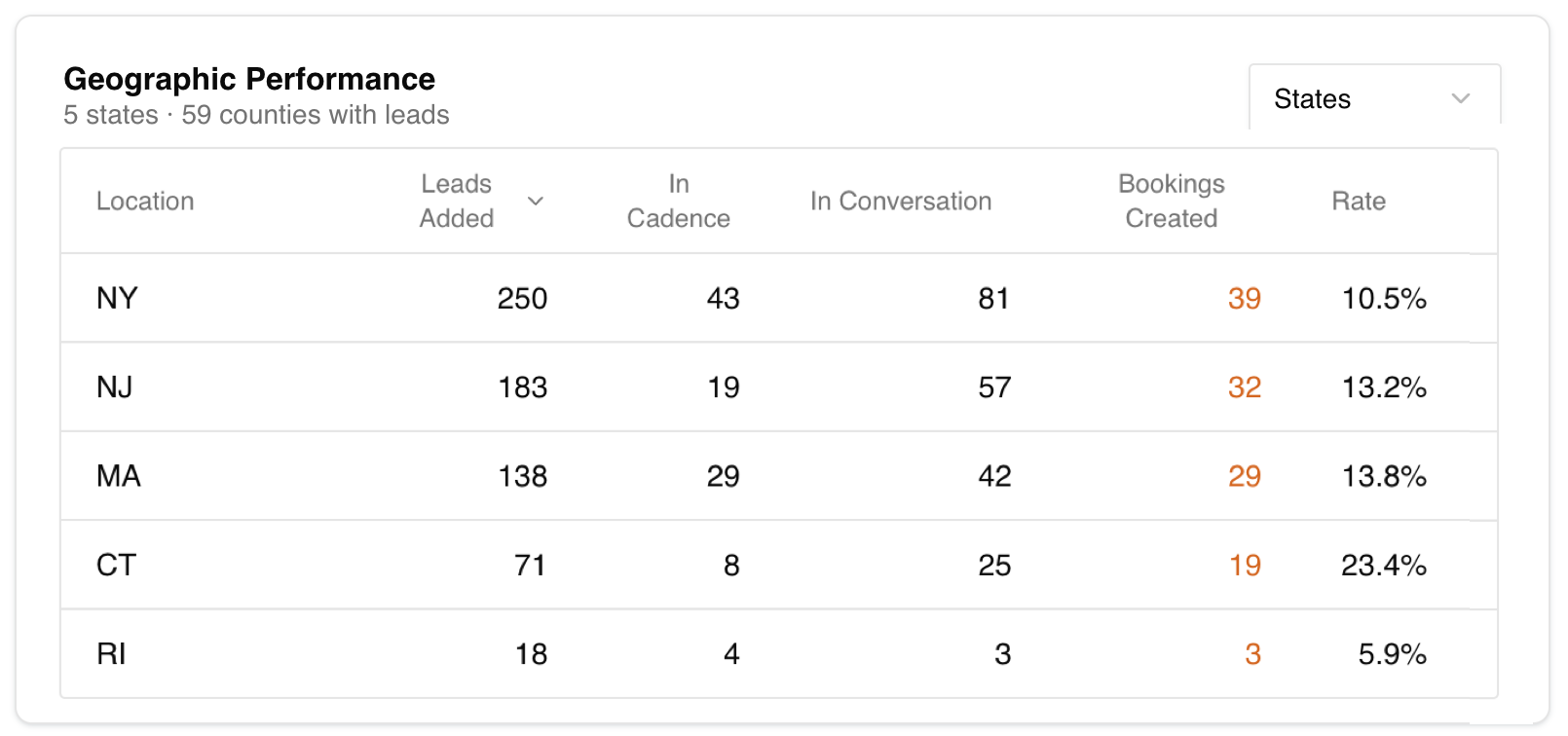Sort by the Rate column header
This screenshot has height=736, width=1568.
click(1359, 201)
